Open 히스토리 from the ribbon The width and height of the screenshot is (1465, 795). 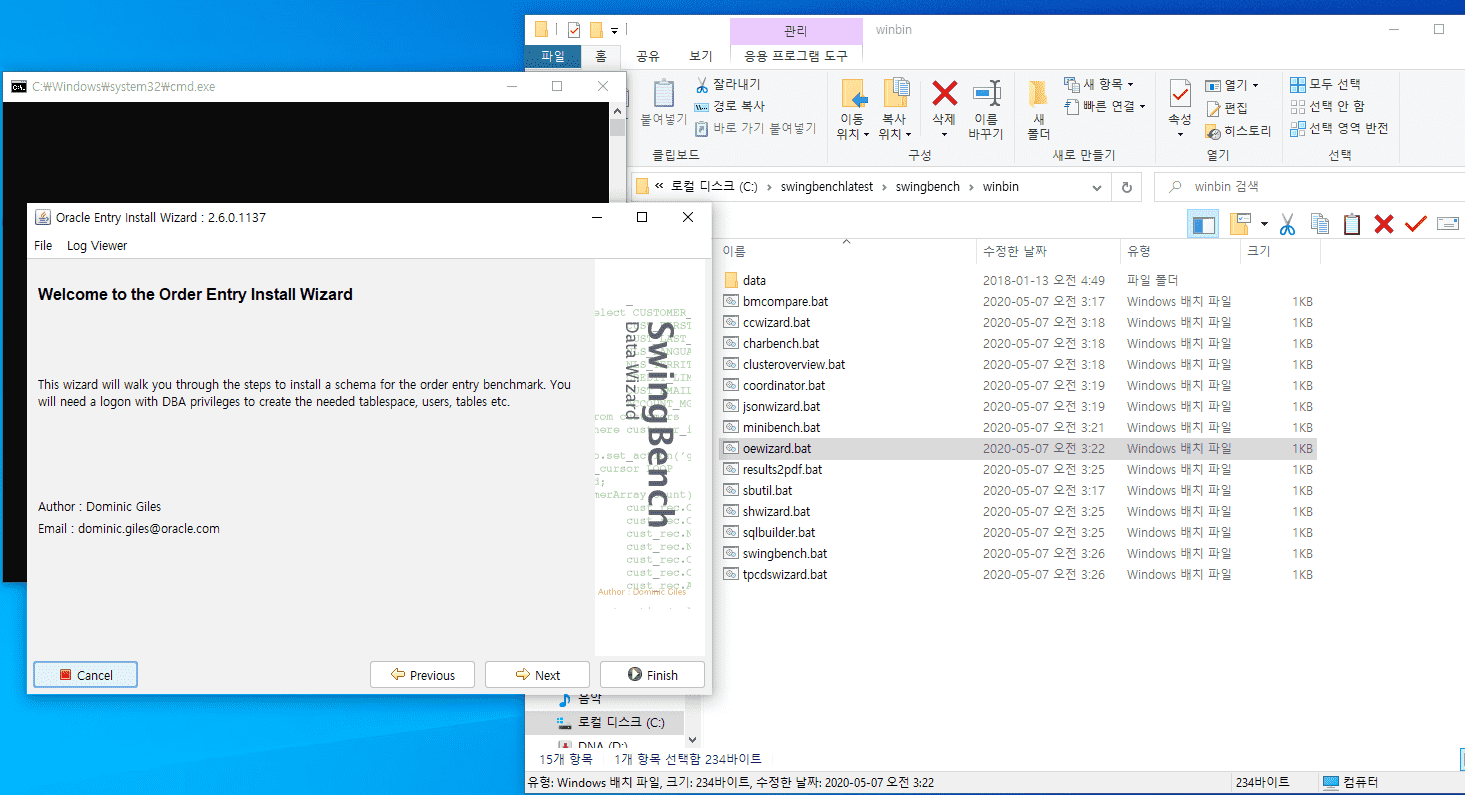tap(1239, 131)
